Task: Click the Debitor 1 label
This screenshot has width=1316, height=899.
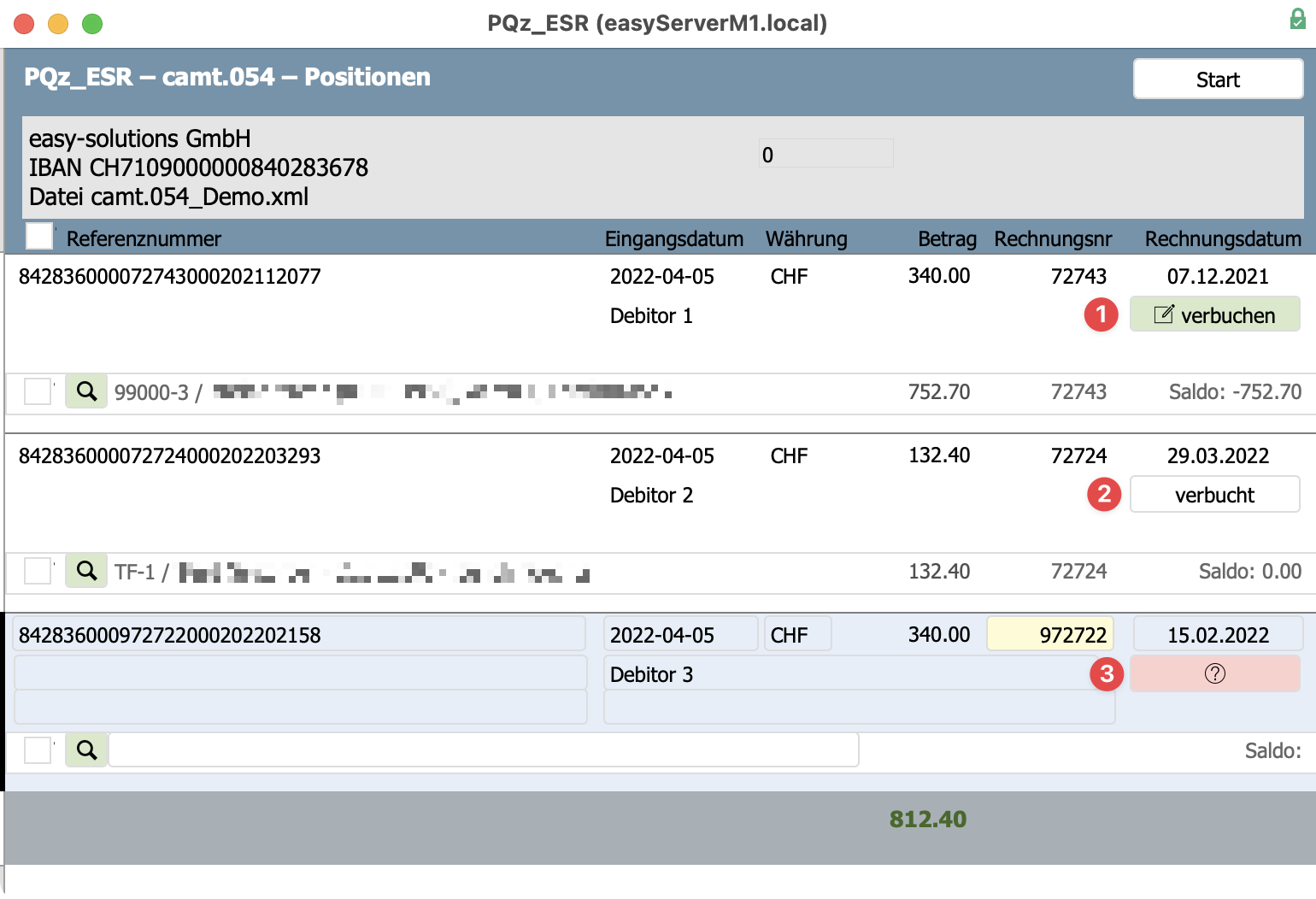Action: pos(651,315)
